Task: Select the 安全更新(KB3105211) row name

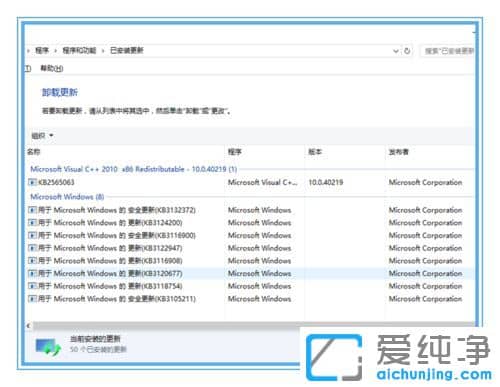Action: pyautogui.click(x=117, y=299)
